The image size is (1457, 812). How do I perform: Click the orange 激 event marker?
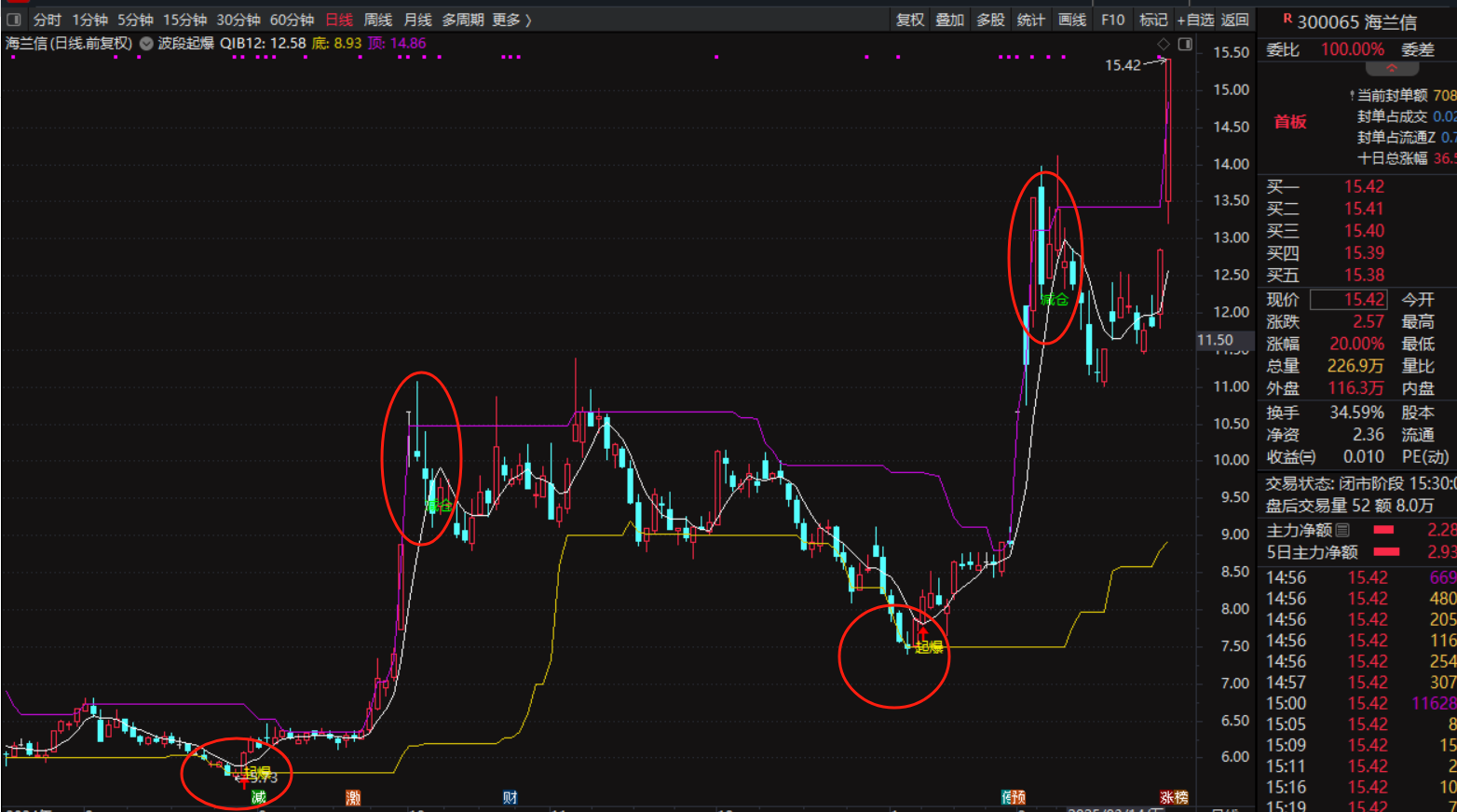353,797
